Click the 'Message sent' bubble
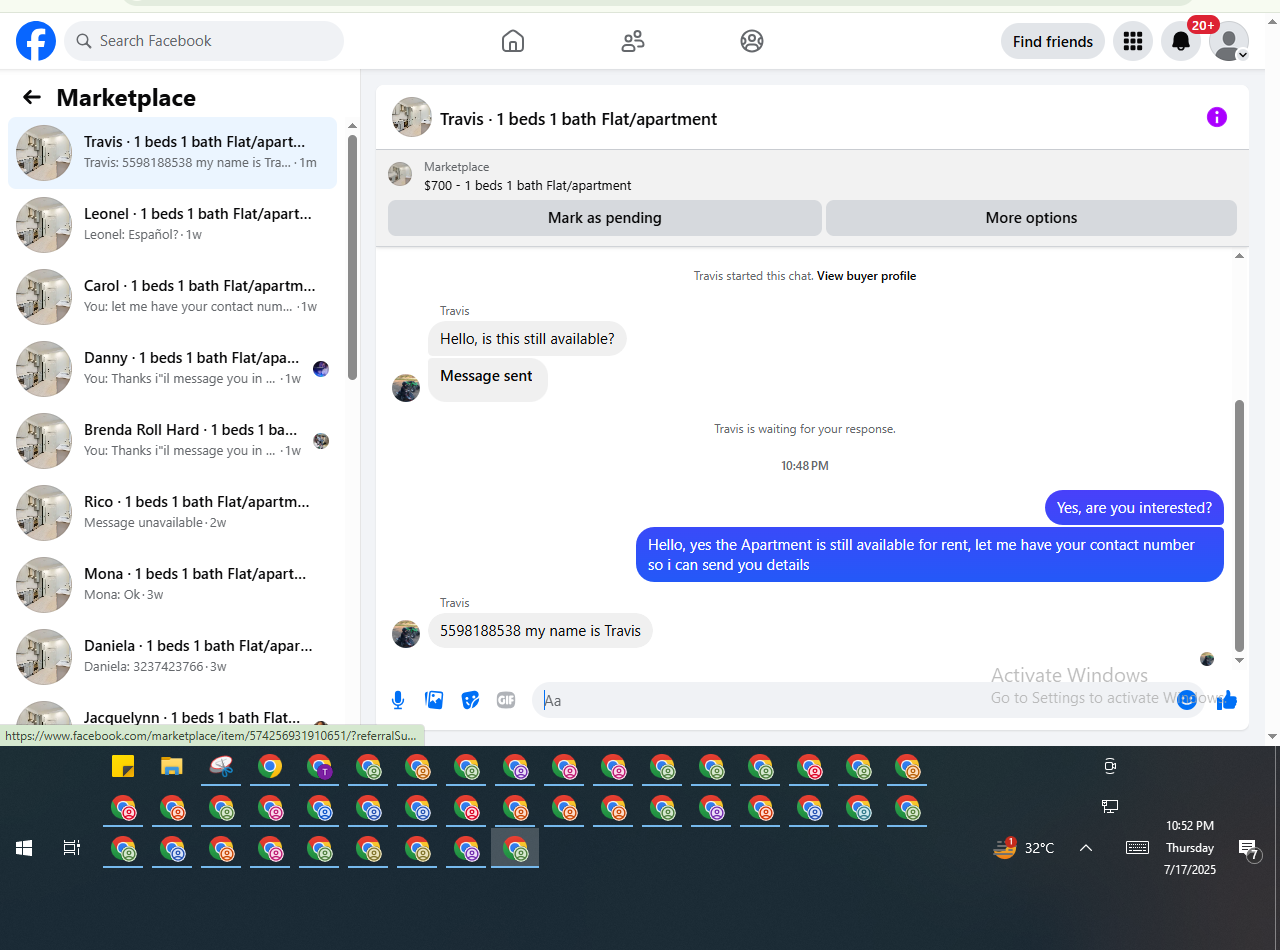 [488, 380]
